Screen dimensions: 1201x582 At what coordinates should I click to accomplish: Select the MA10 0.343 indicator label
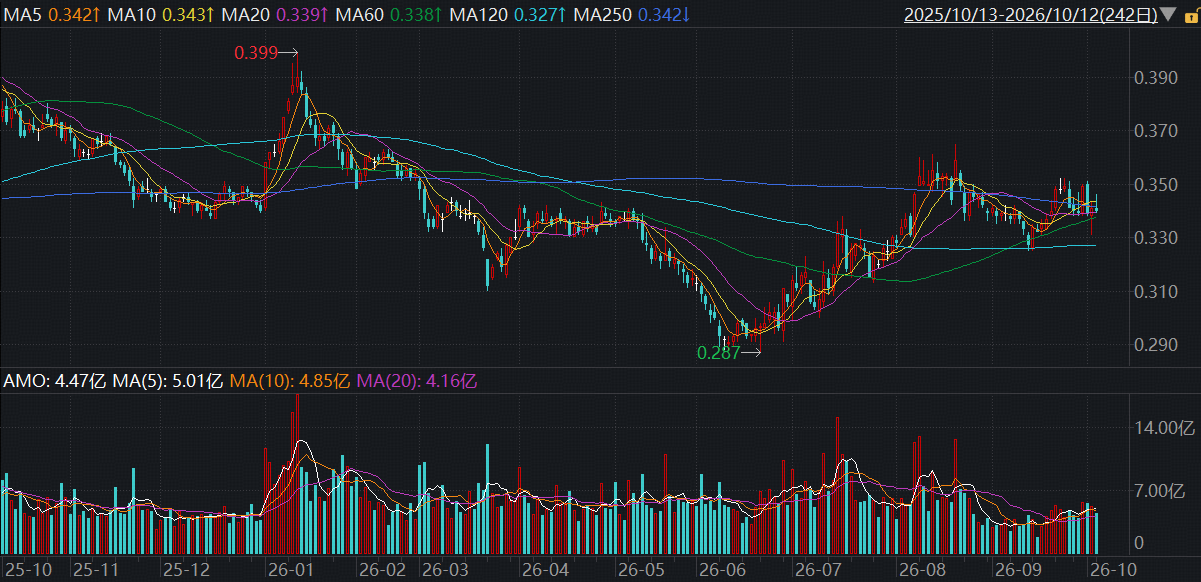tap(161, 15)
